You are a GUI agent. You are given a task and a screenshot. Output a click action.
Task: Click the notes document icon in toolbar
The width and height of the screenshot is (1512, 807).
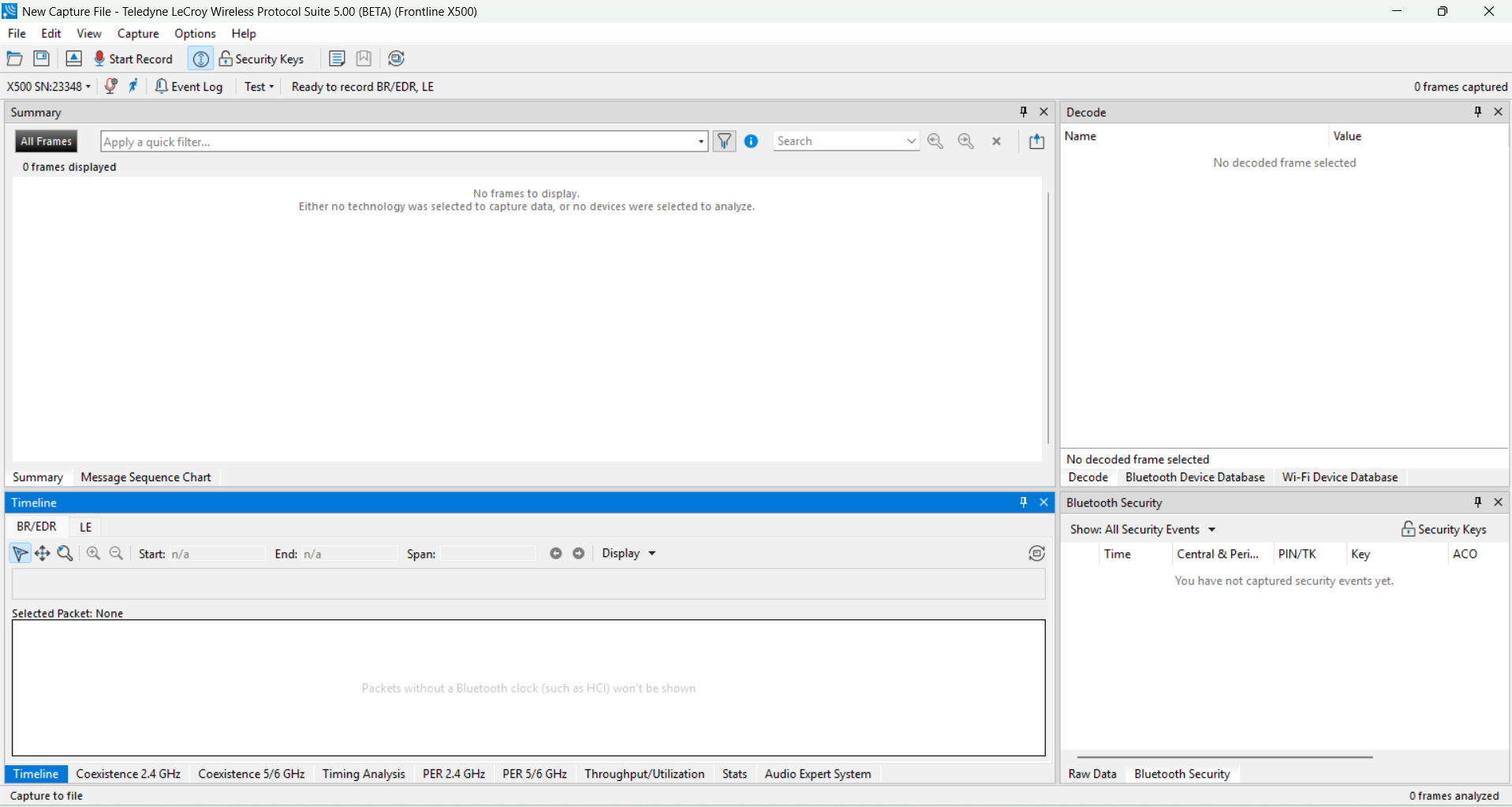337,58
